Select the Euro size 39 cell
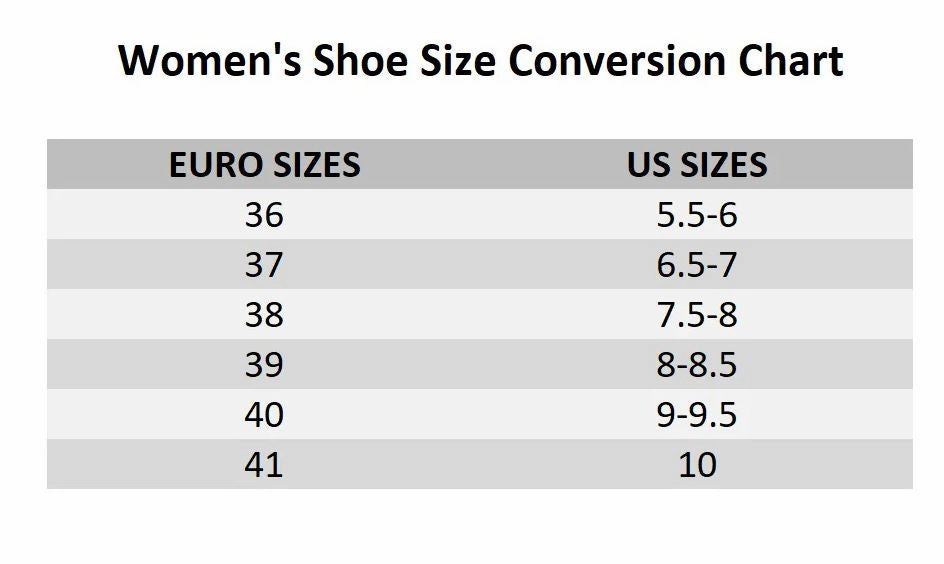This screenshot has width=944, height=564. [264, 365]
